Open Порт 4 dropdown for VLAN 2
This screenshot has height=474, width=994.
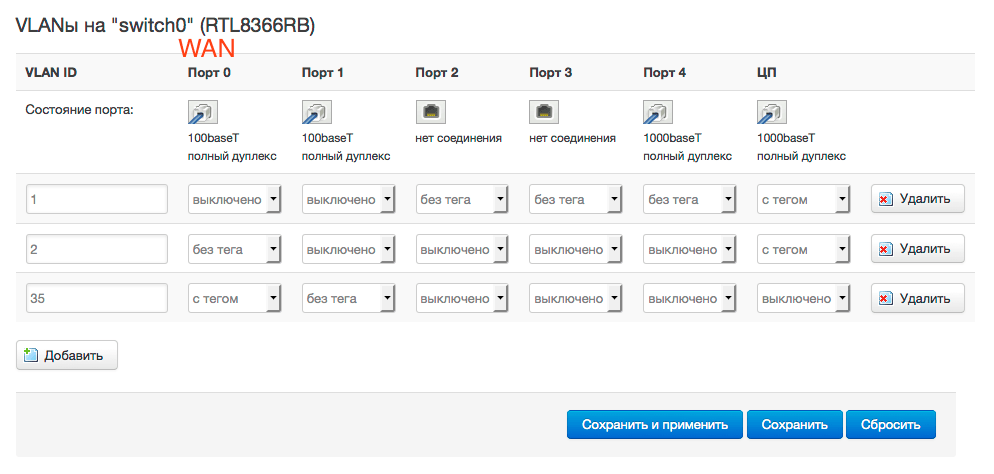pyautogui.click(x=690, y=249)
